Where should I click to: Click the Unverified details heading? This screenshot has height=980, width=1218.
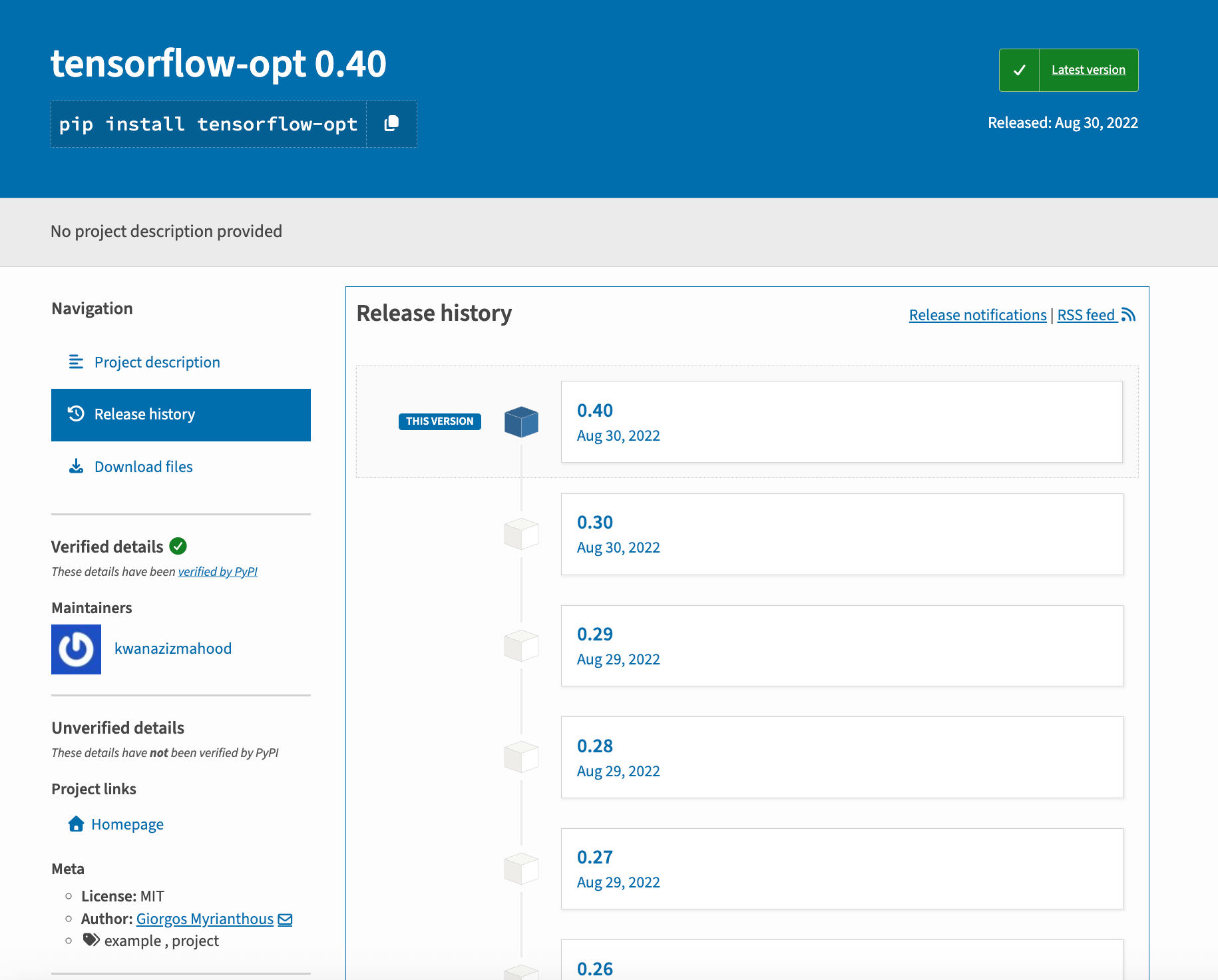pyautogui.click(x=118, y=728)
